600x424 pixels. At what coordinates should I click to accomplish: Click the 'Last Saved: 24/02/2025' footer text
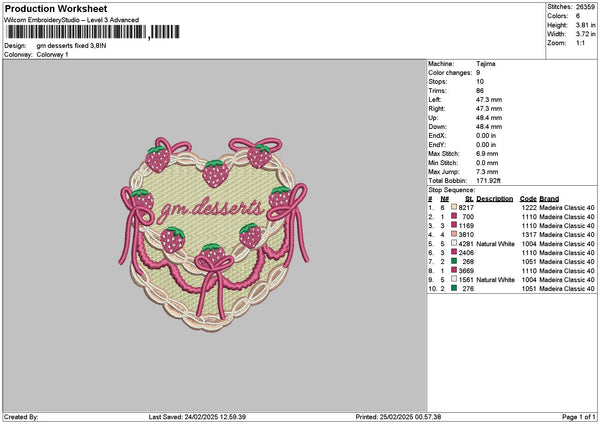coord(197,417)
